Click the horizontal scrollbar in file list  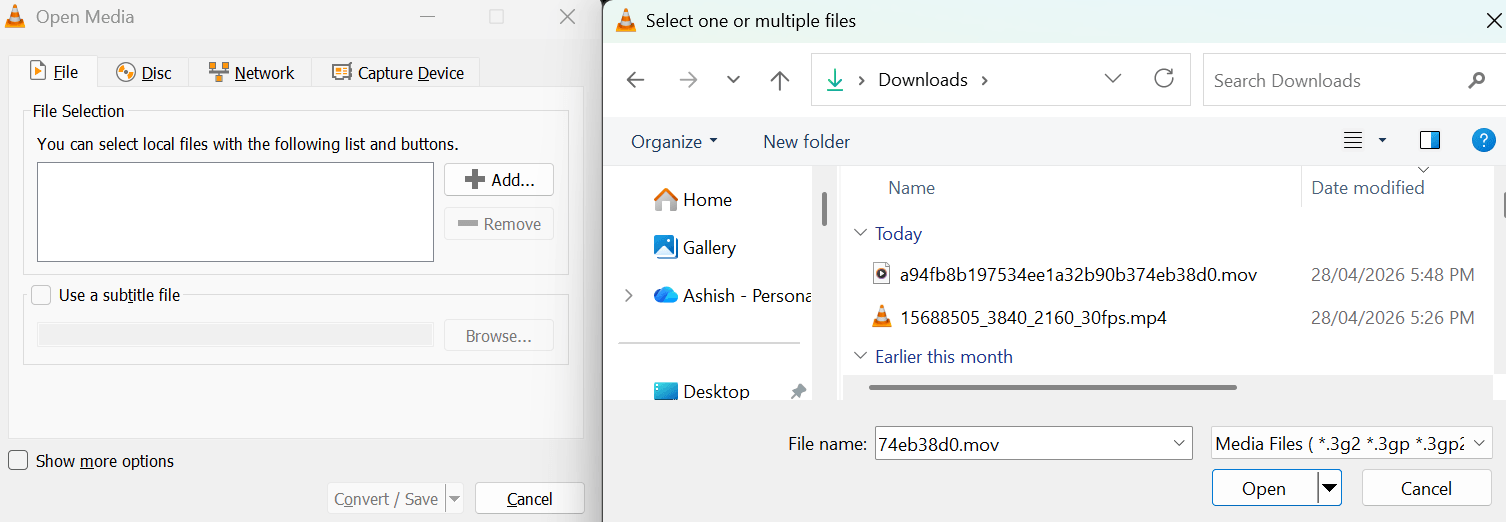point(1053,387)
